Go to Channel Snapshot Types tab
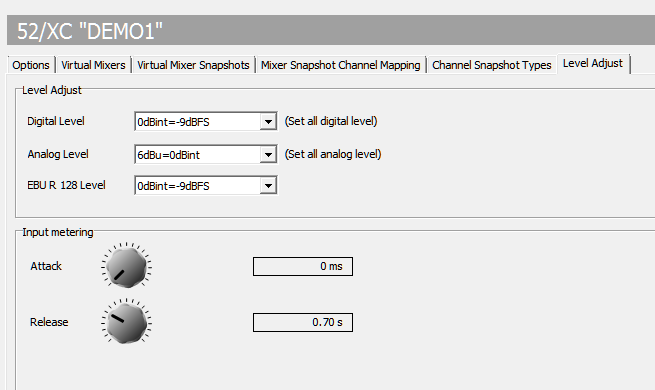The image size is (655, 390). pyautogui.click(x=492, y=65)
